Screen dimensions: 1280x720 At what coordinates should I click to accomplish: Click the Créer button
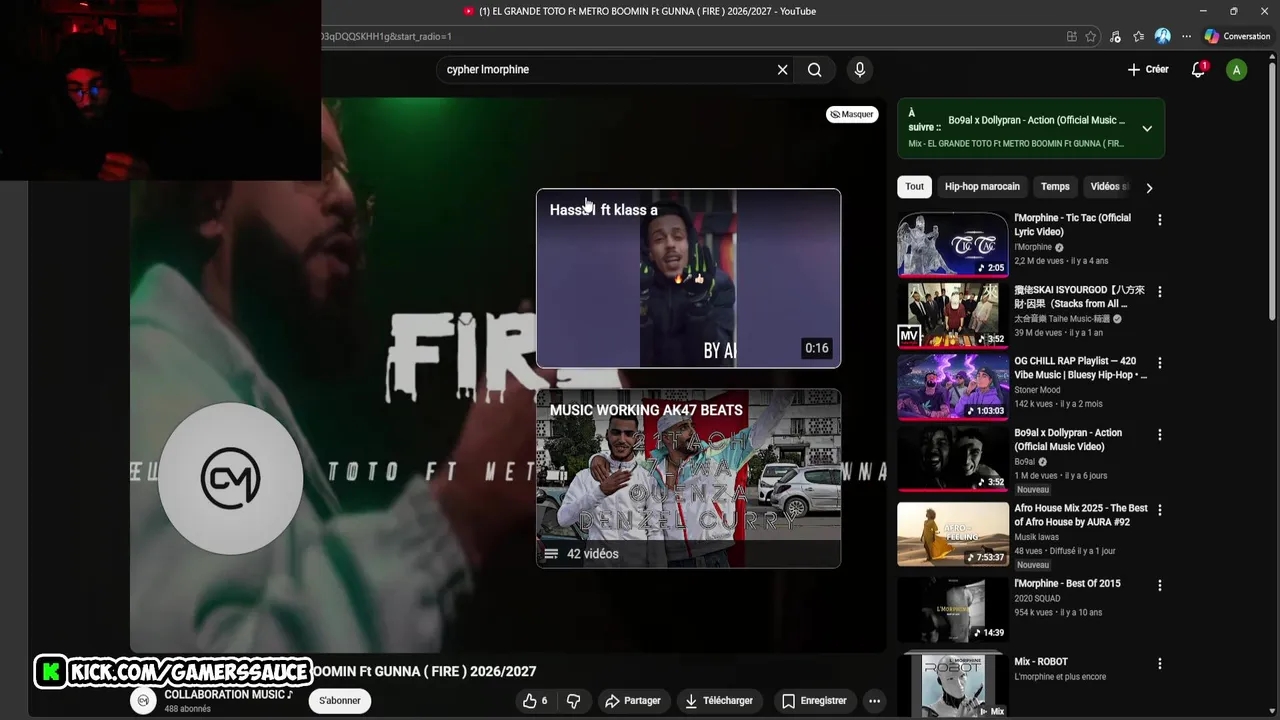(1148, 70)
